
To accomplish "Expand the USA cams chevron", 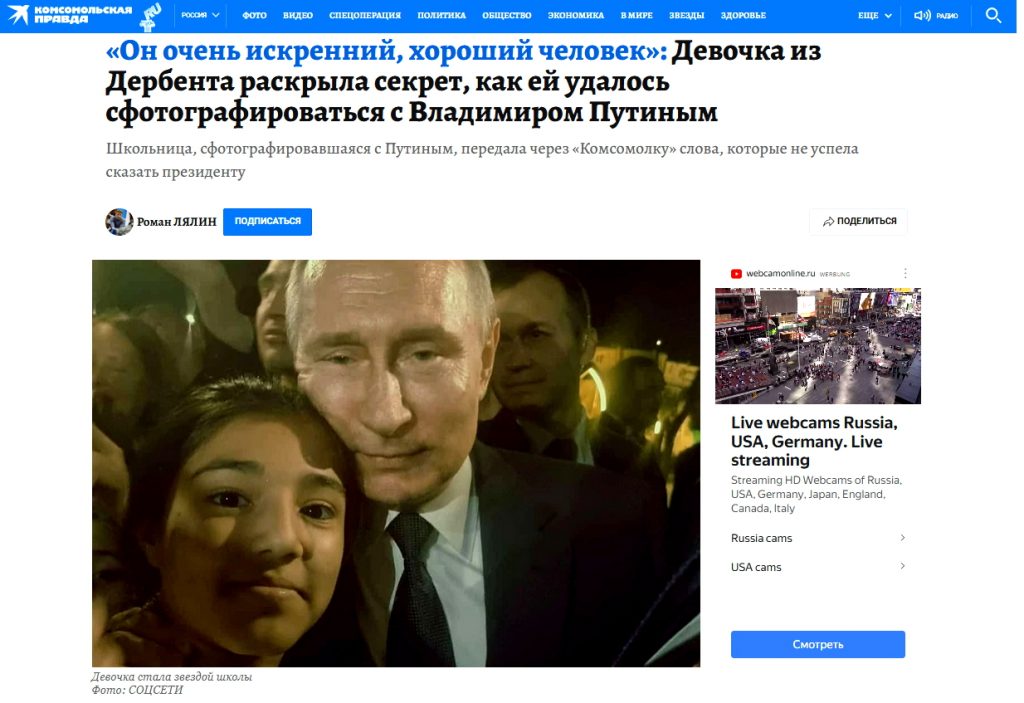I will point(903,566).
